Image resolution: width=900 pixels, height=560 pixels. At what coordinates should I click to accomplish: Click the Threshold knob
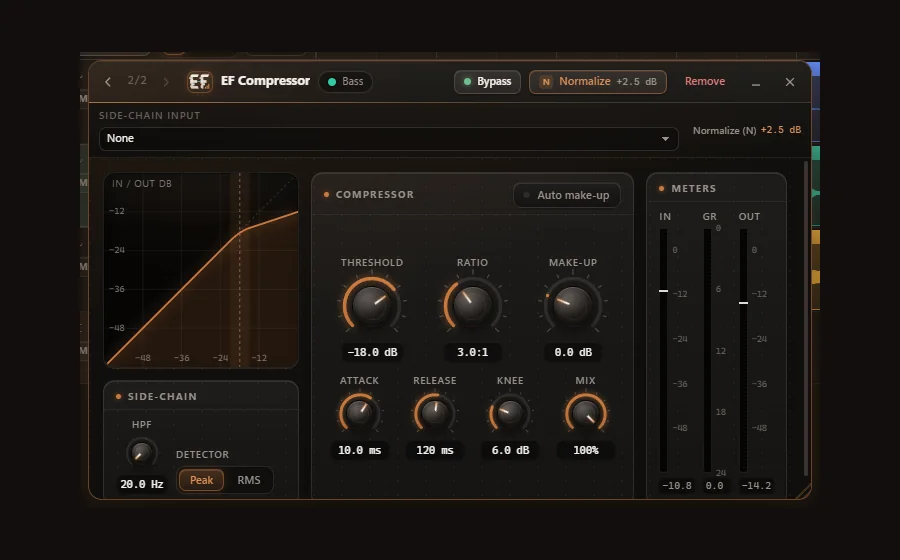pos(371,304)
